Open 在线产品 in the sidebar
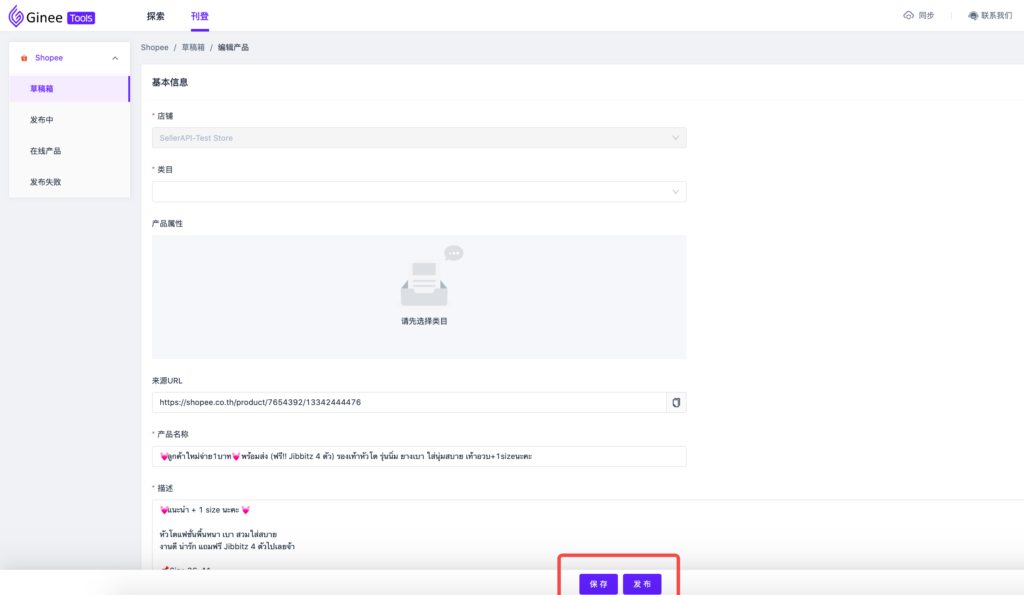1024x595 pixels. 45,151
